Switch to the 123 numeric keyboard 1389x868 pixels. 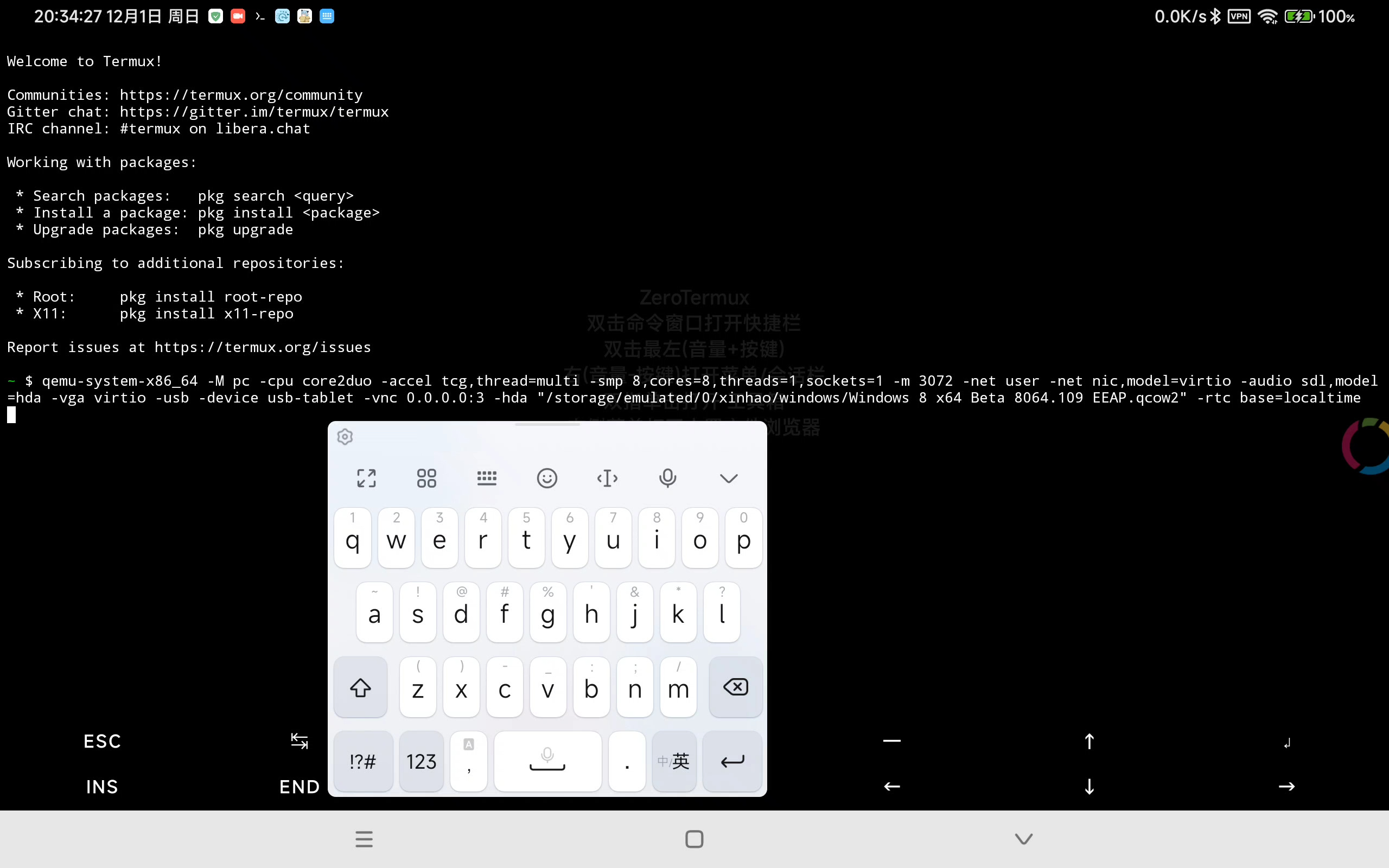tap(421, 761)
